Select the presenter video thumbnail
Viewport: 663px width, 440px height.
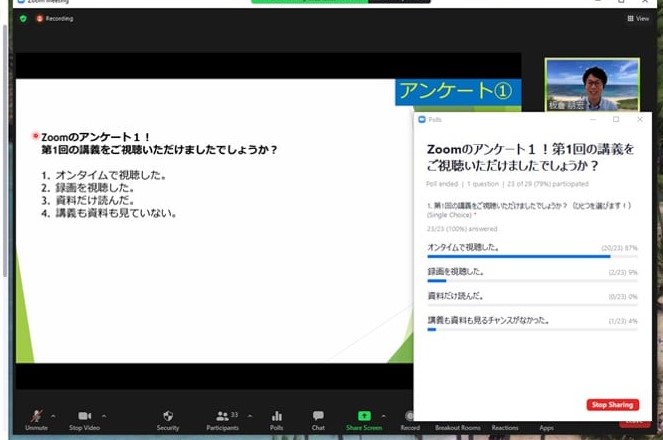point(592,85)
